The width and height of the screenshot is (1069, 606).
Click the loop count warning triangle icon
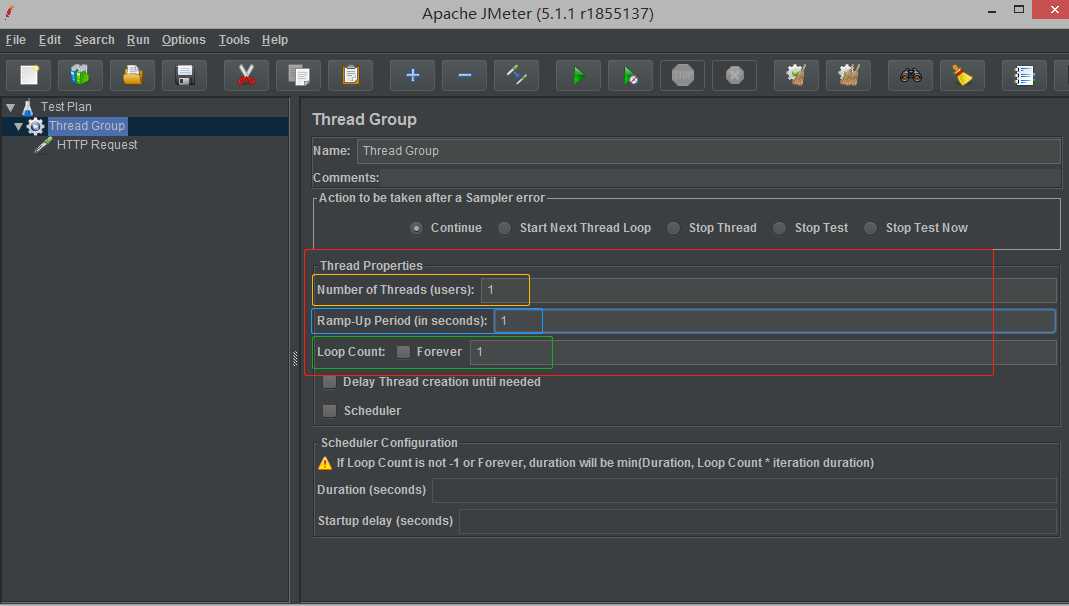(325, 464)
